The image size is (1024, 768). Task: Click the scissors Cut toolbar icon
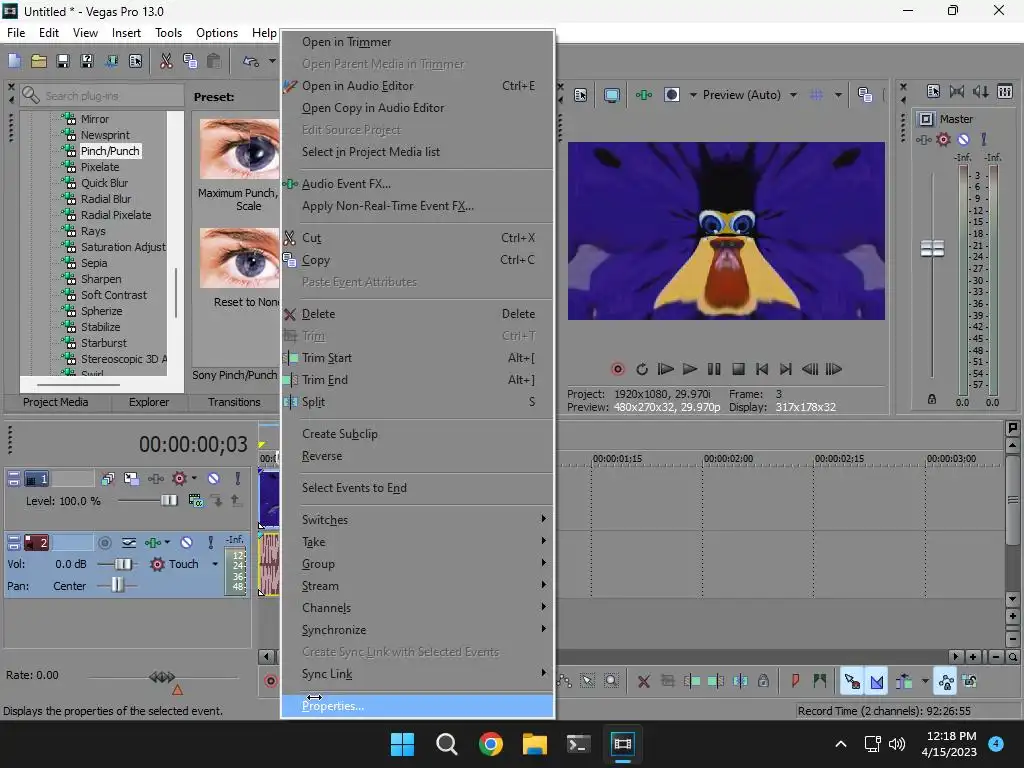(166, 61)
